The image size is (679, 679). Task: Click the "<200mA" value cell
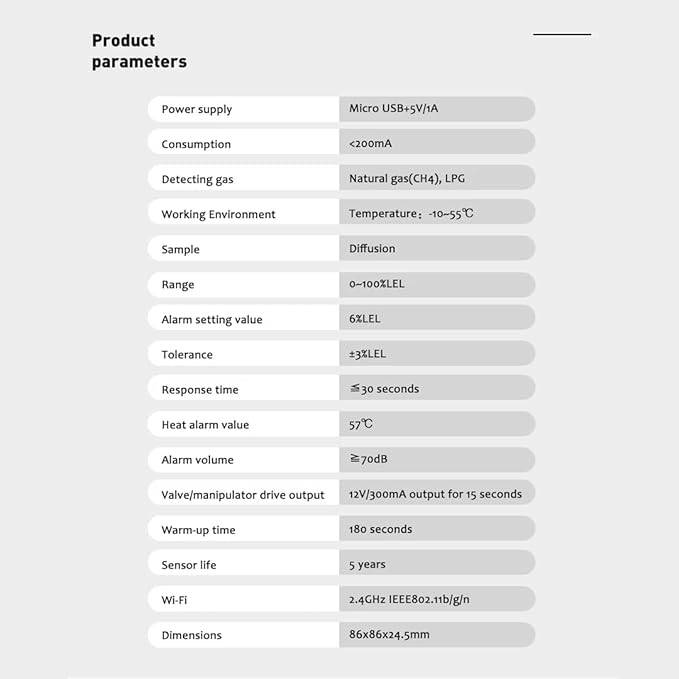pyautogui.click(x=371, y=144)
